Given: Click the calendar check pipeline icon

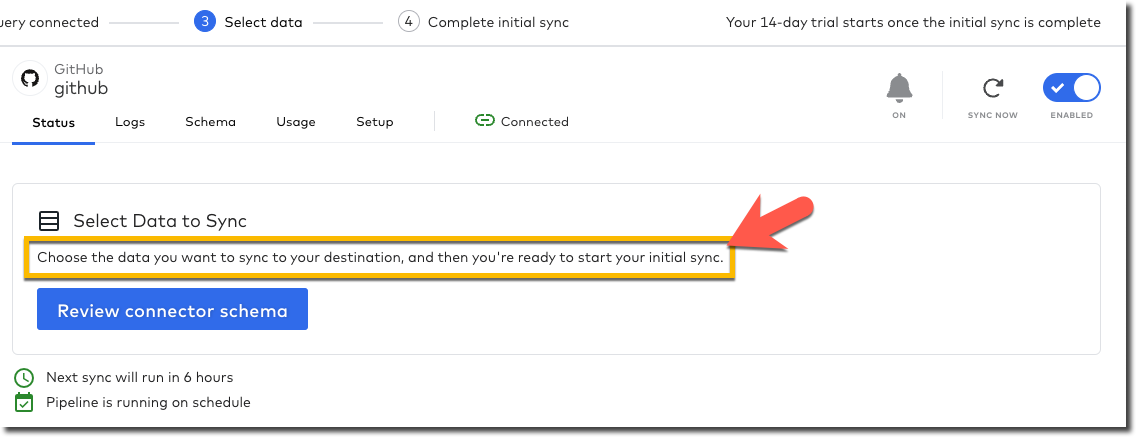Looking at the screenshot, I should (x=24, y=402).
